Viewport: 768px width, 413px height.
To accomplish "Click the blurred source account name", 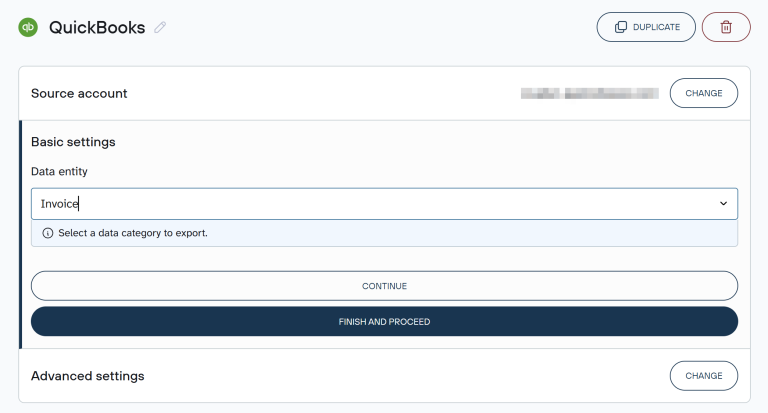I will pyautogui.click(x=589, y=93).
